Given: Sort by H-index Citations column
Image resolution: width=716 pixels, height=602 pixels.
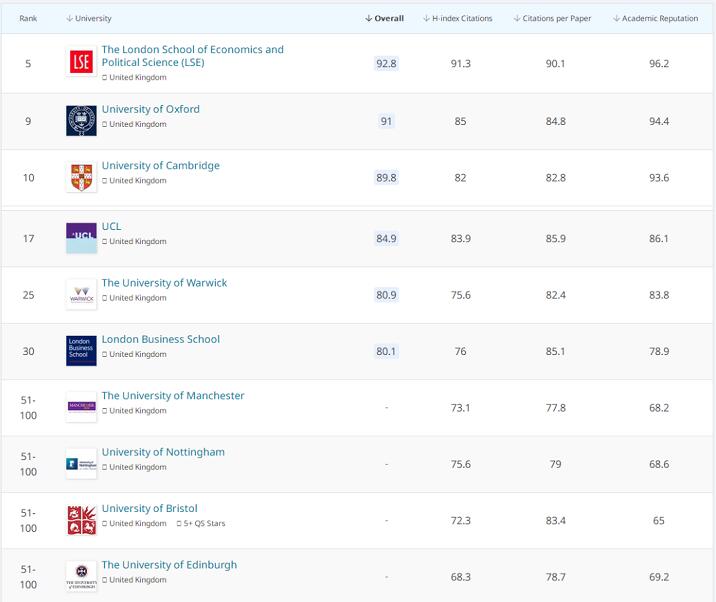Looking at the screenshot, I should (458, 19).
